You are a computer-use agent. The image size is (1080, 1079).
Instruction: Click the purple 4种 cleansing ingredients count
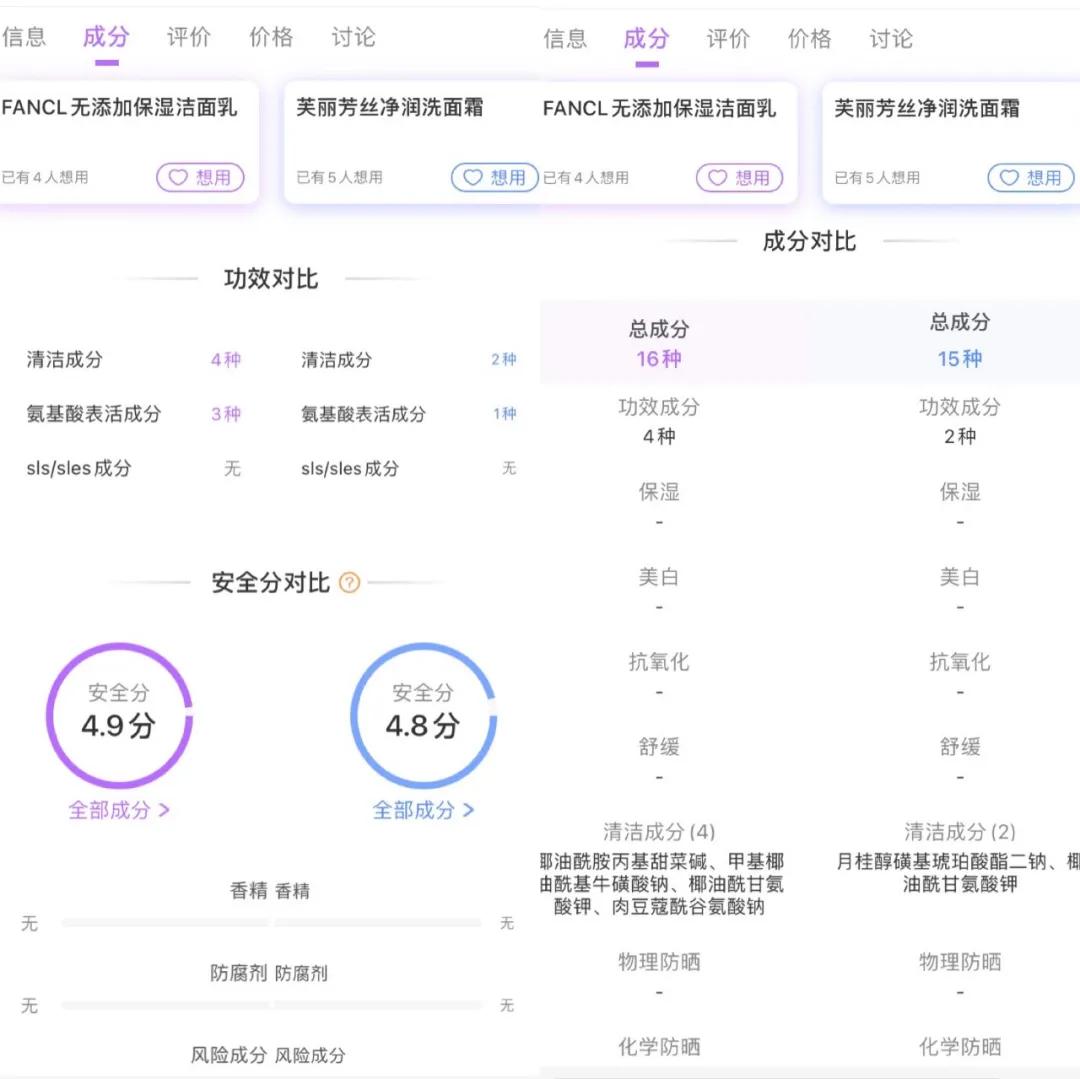click(224, 359)
